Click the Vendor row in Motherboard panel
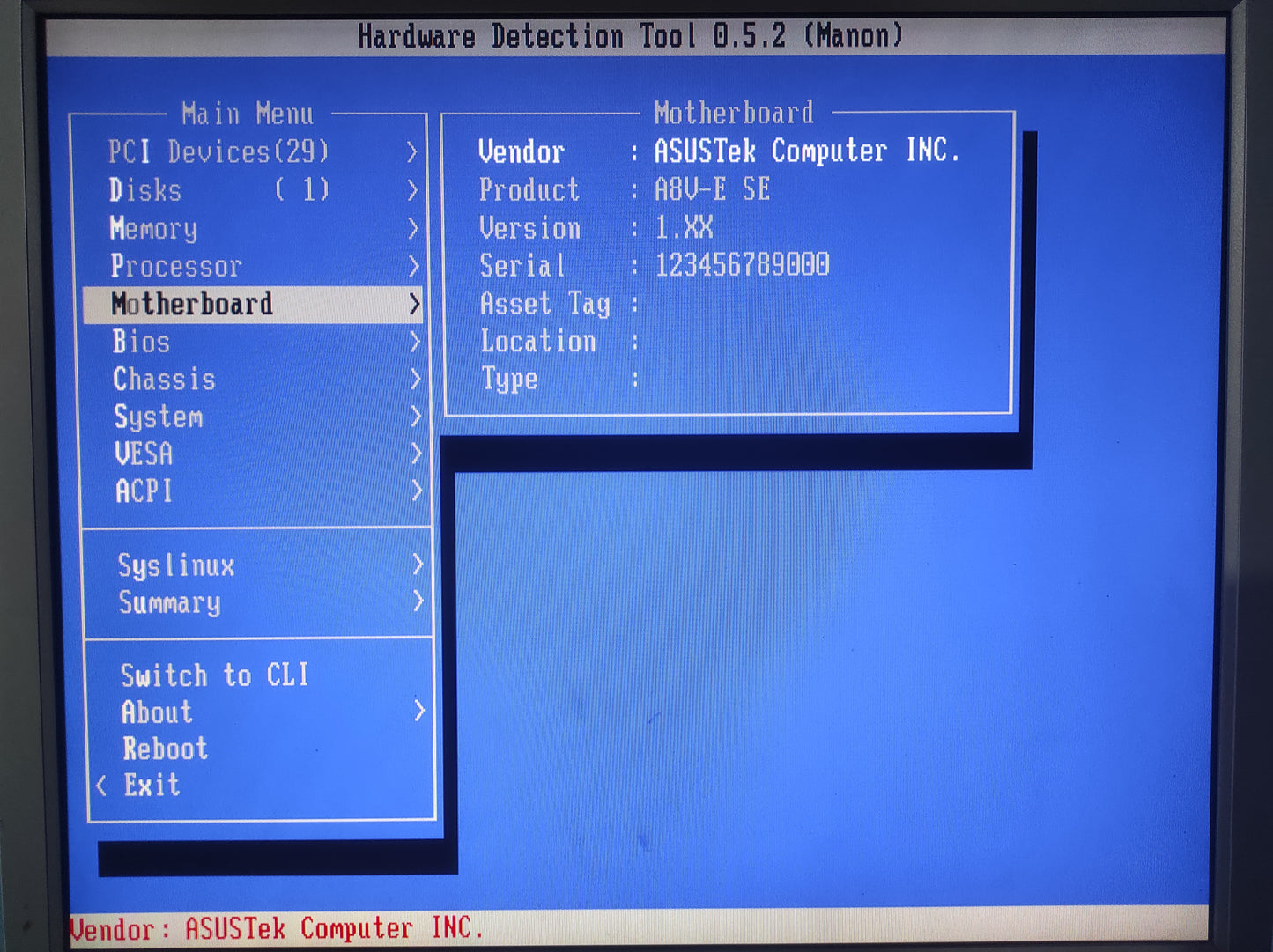Image resolution: width=1273 pixels, height=952 pixels. pos(718,151)
